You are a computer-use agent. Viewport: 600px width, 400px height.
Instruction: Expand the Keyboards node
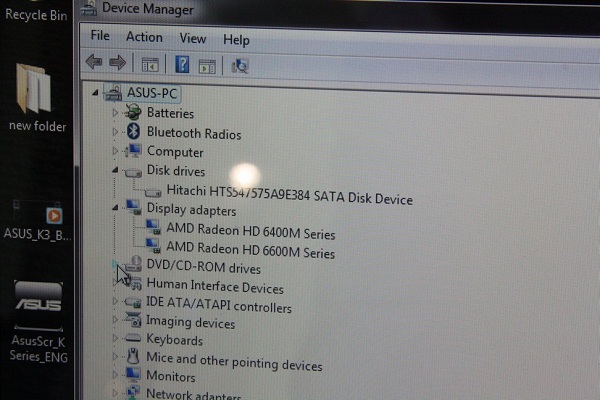[x=115, y=338]
